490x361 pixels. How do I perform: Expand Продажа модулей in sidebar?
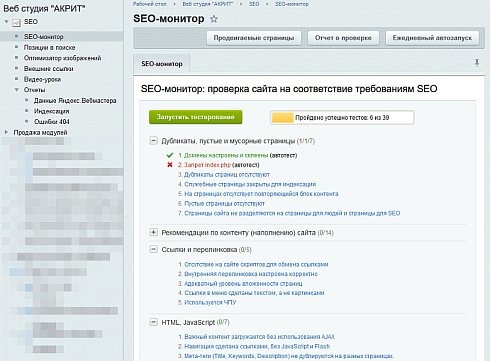click(6, 132)
